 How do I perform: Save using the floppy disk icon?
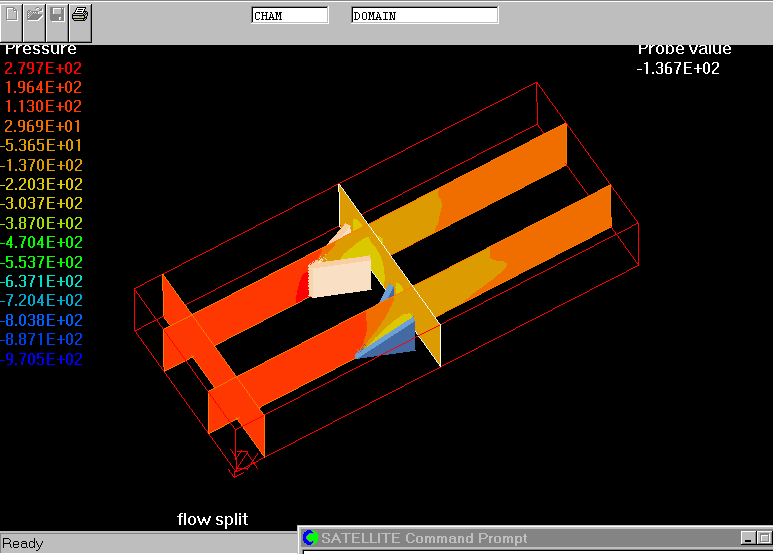[58, 15]
